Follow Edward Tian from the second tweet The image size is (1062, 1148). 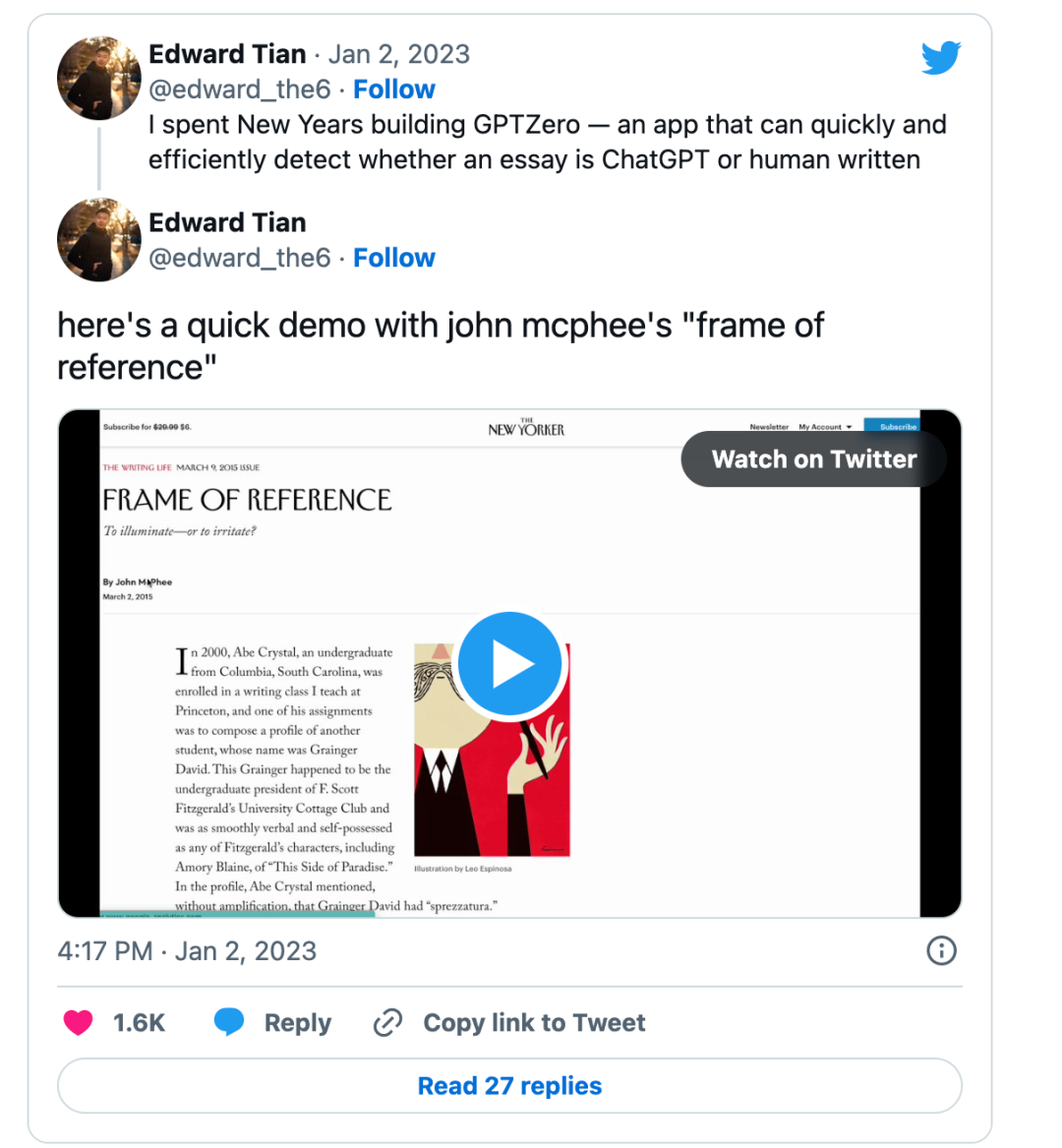coord(393,258)
